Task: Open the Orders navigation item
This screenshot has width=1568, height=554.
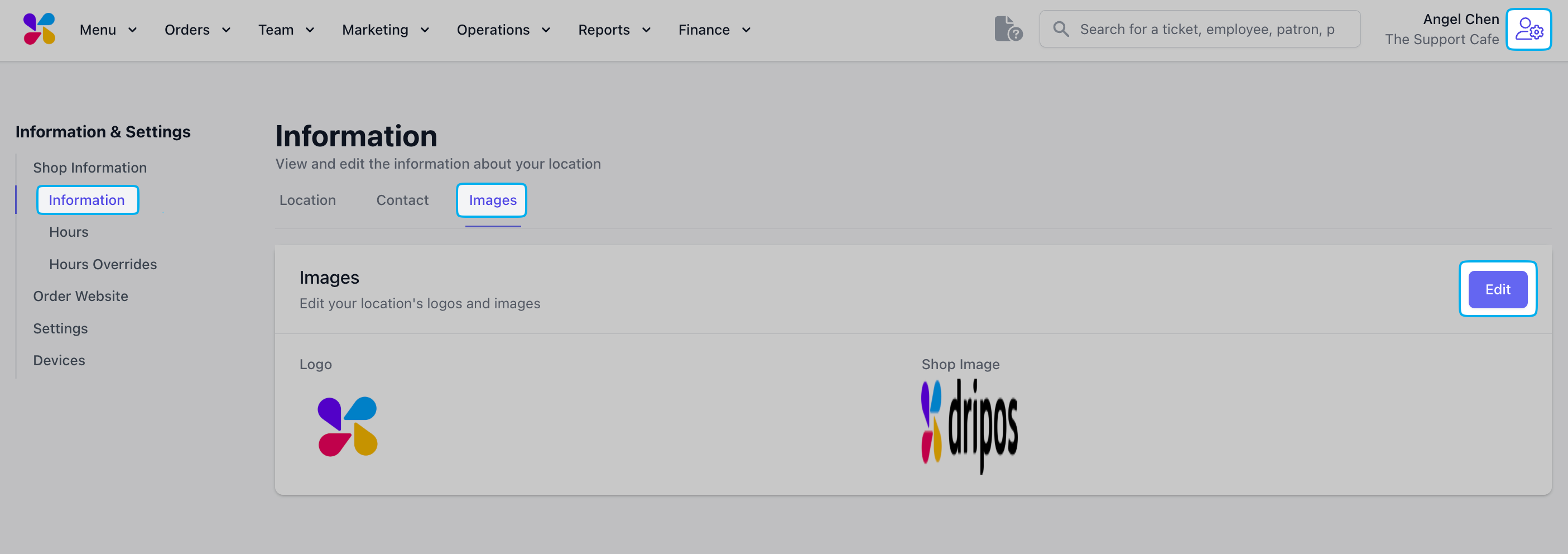Action: pos(187,30)
